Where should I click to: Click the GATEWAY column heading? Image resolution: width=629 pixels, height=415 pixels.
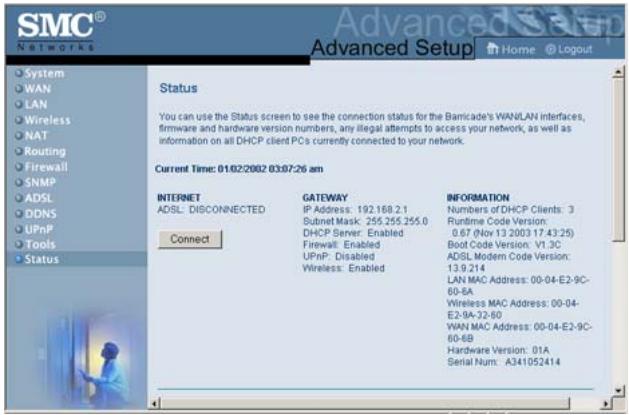pos(325,198)
